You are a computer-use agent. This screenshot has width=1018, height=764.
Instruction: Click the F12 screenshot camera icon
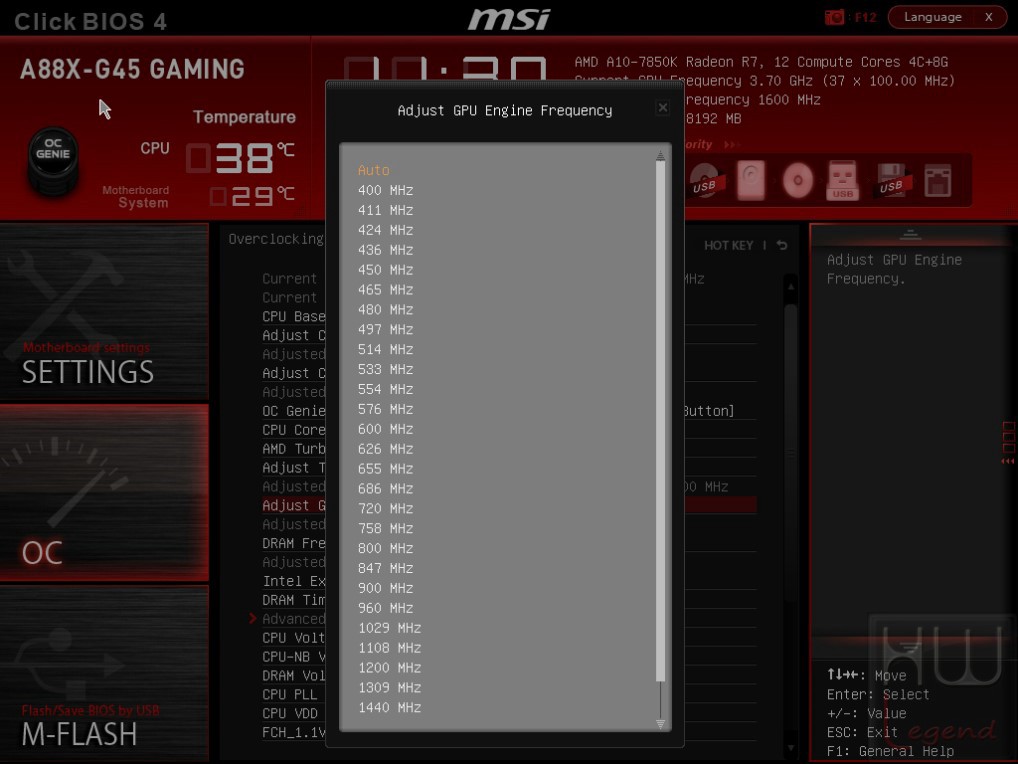pos(834,17)
